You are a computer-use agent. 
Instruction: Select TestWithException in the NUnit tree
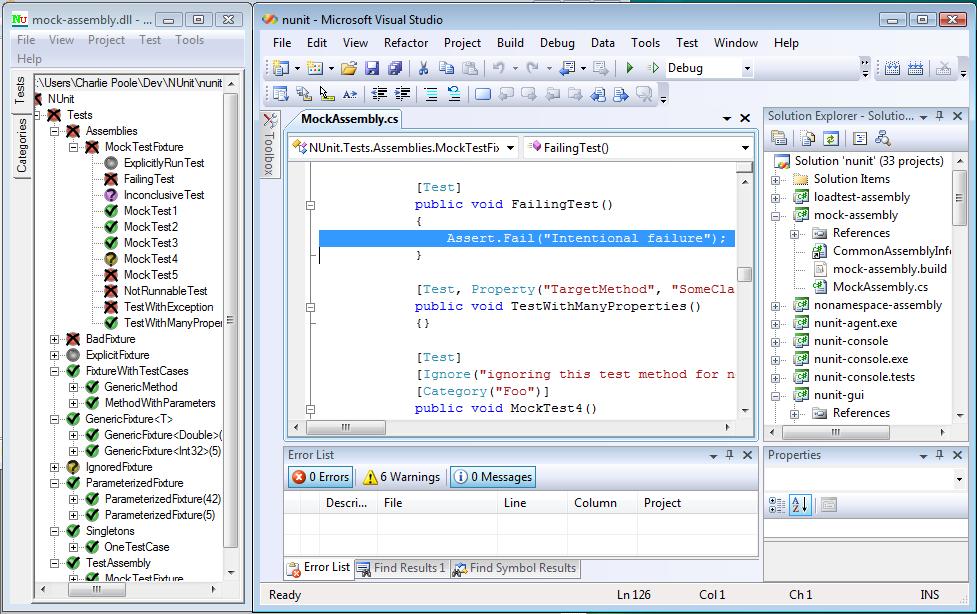pyautogui.click(x=168, y=307)
